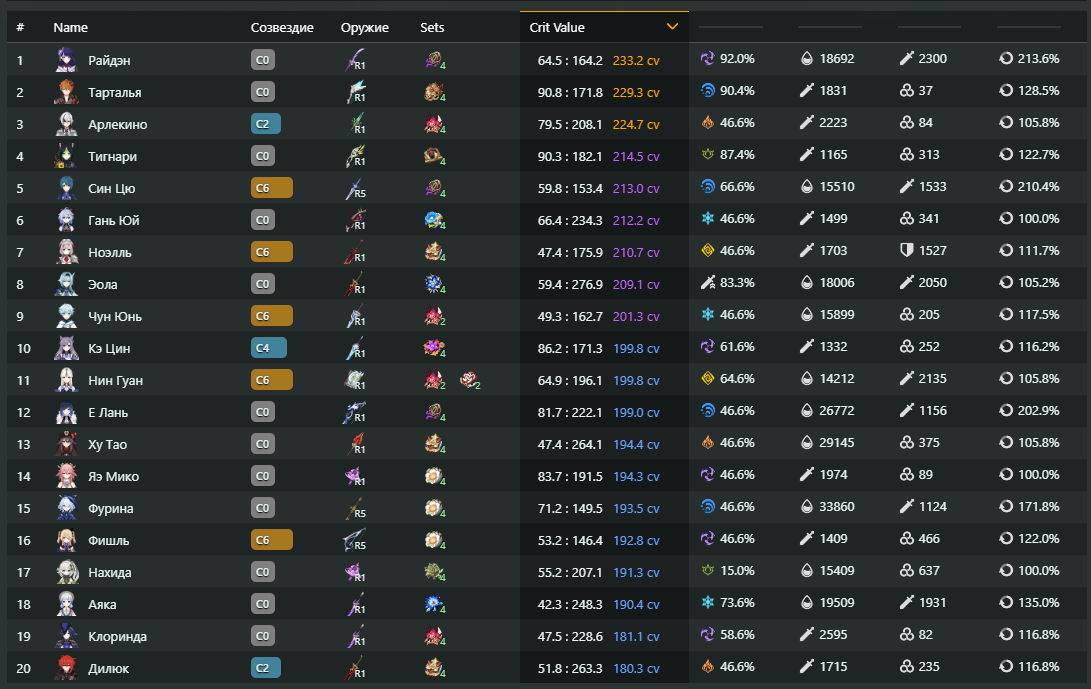Click crit ratio 59.4 : 276.9

[x=570, y=285]
